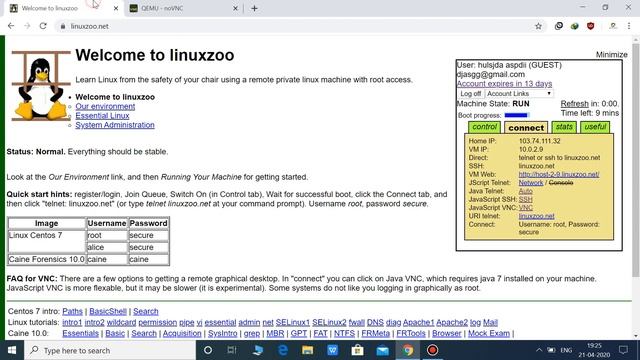Image resolution: width=640 pixels, height=360 pixels.
Task: Open the Caine Essentials link
Action: pyautogui.click(x=80, y=333)
